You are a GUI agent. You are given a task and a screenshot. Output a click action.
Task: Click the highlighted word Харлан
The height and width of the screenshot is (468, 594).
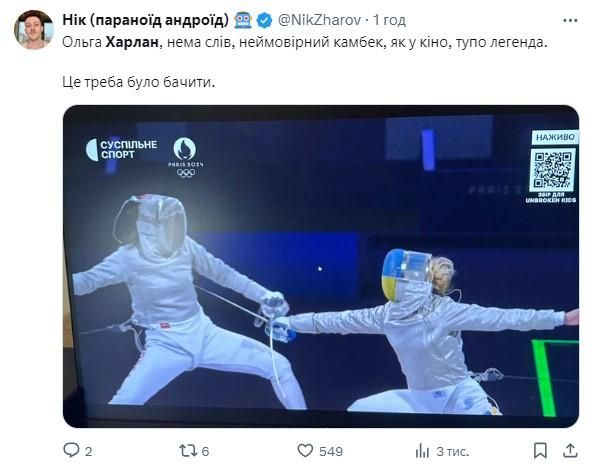click(132, 42)
